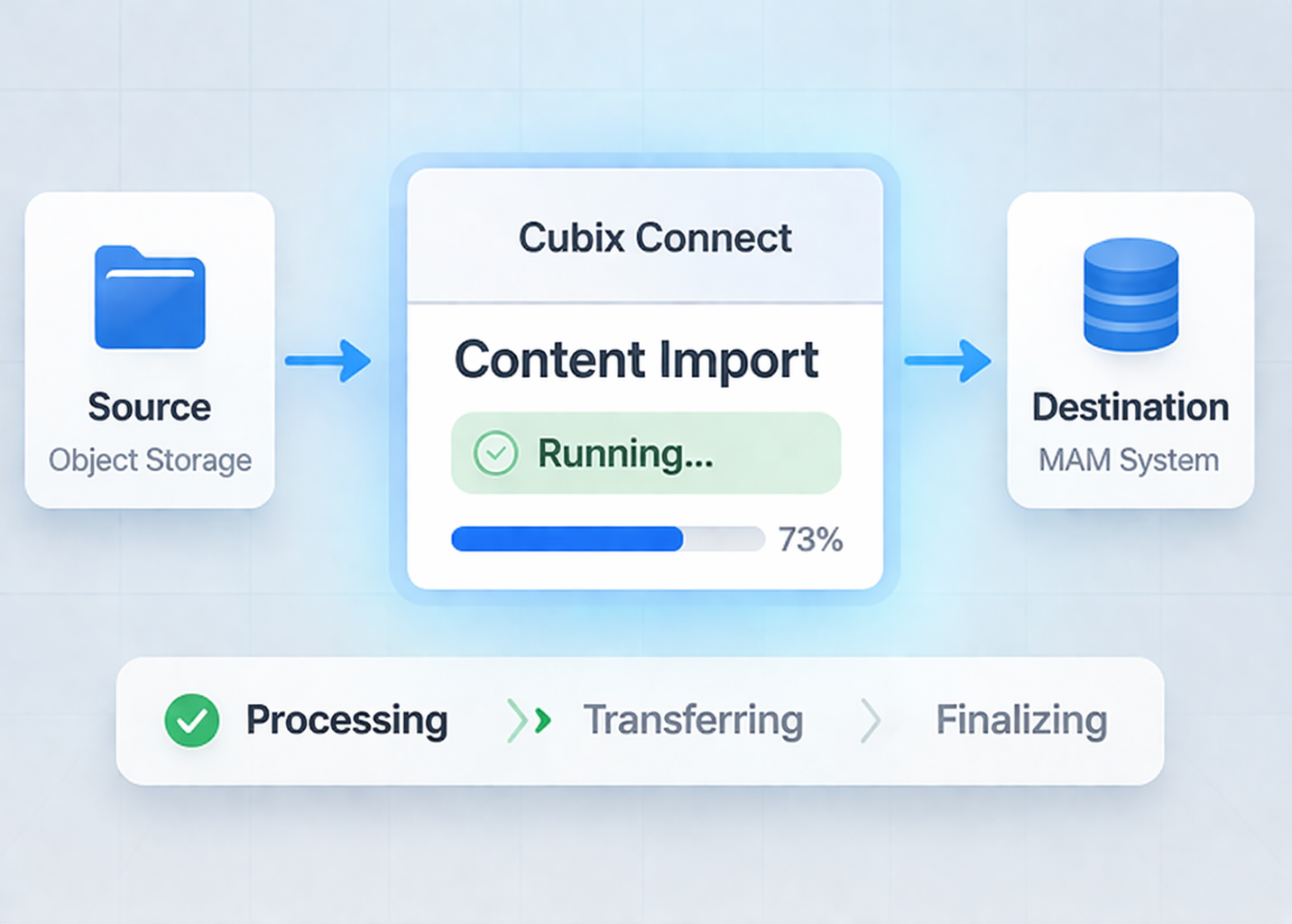Click the arrow pointing to Destination

point(947,361)
